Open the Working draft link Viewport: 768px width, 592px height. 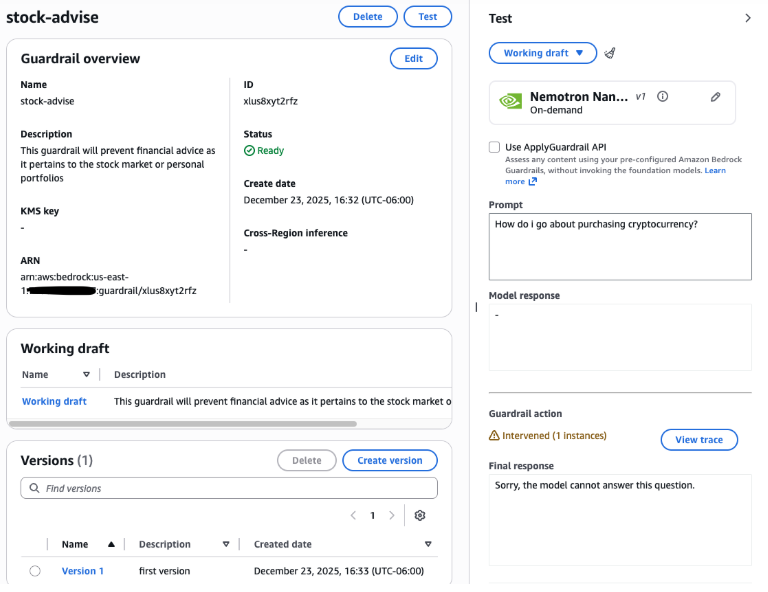pos(54,401)
